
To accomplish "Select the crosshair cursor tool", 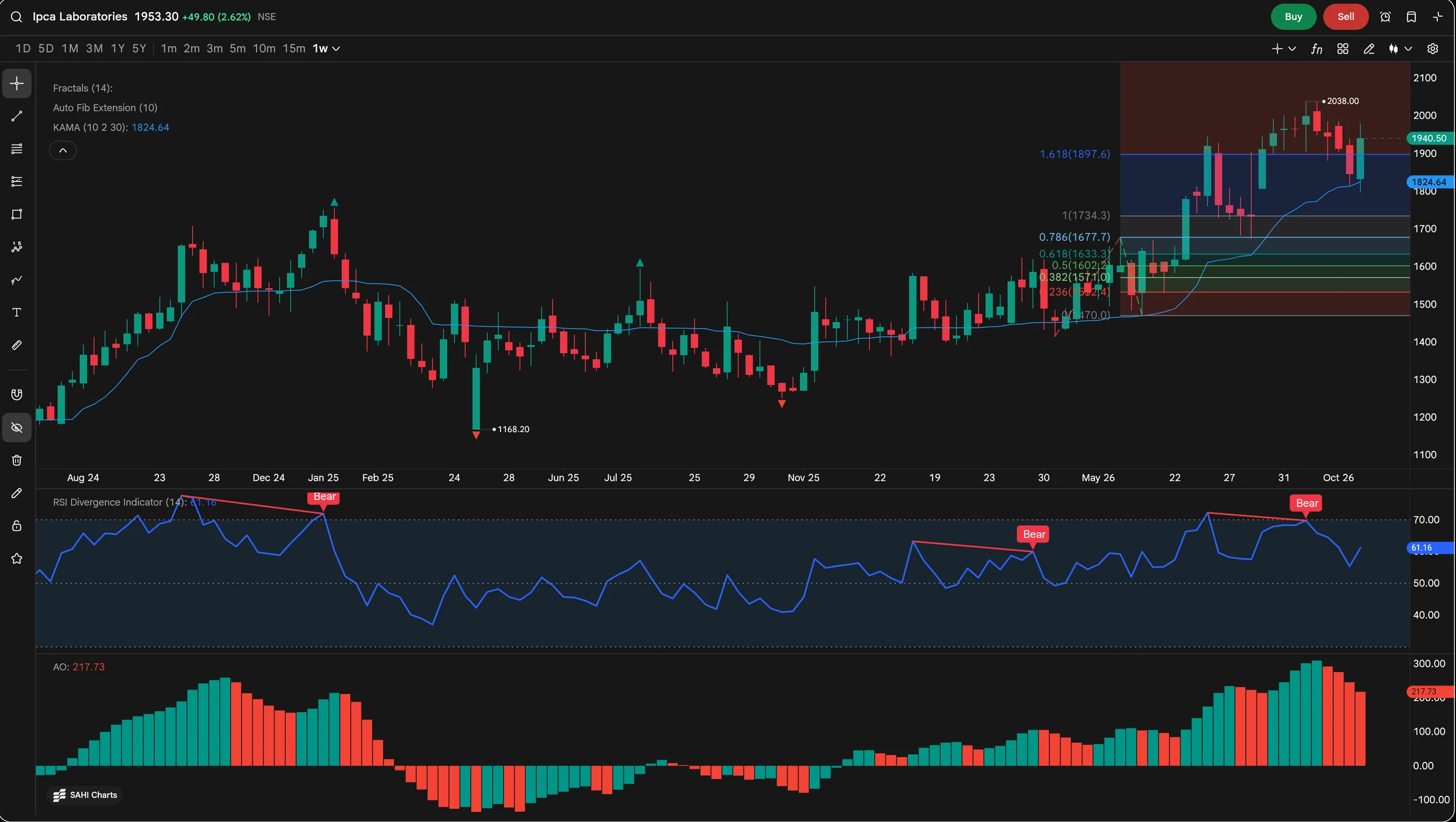I will click(x=17, y=83).
